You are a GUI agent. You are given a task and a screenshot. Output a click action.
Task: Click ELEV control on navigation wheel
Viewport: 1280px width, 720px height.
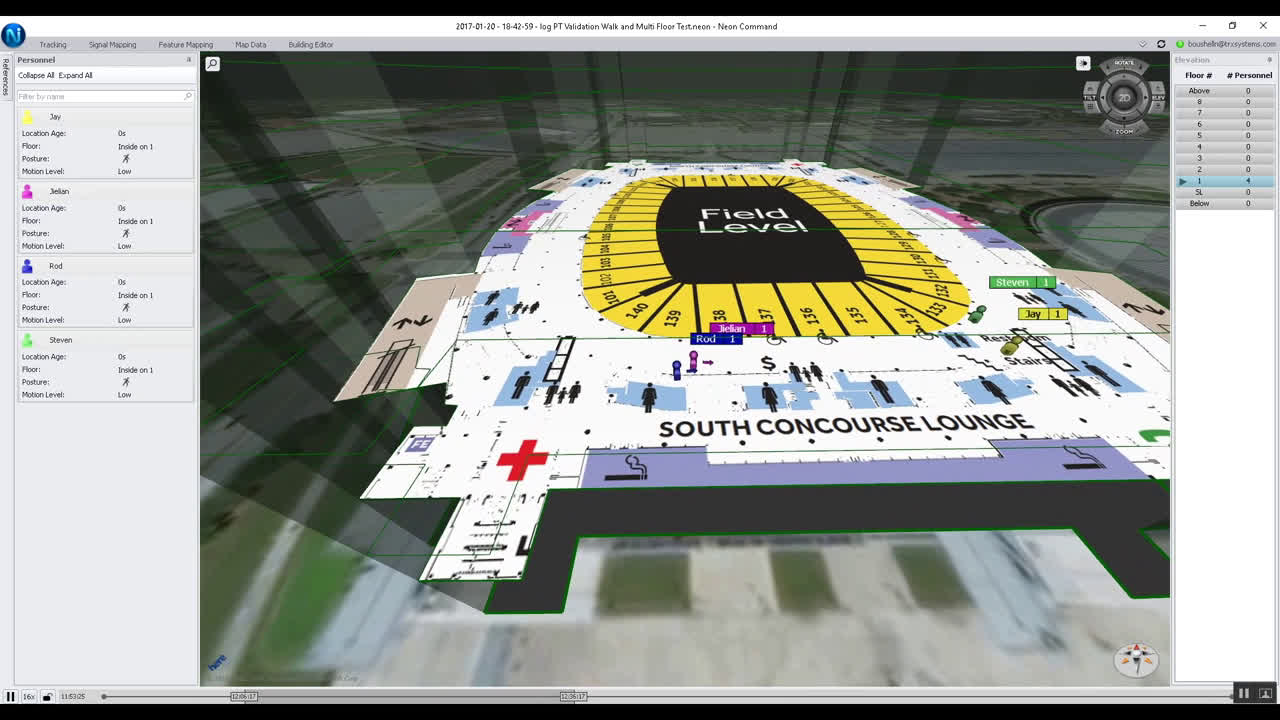pos(1159,97)
